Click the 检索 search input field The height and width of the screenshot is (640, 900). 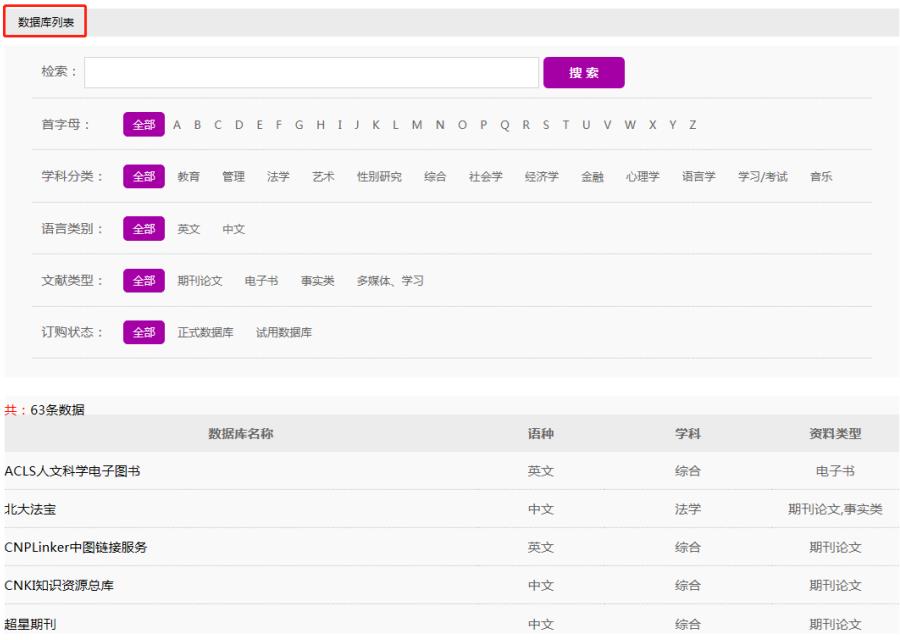tap(311, 73)
